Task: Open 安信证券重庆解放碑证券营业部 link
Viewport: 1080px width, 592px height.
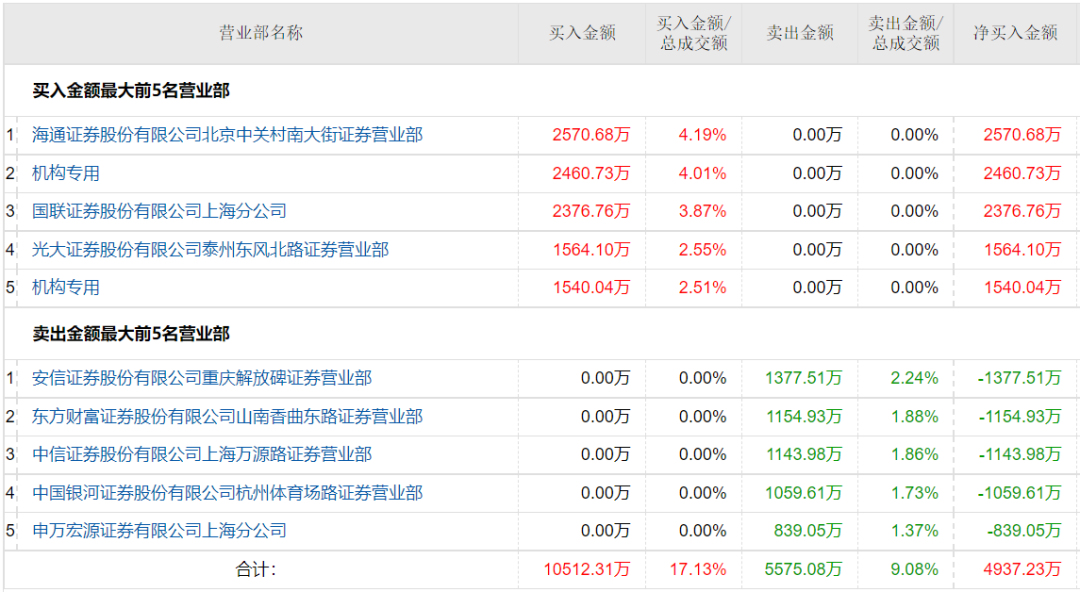Action: click(202, 378)
